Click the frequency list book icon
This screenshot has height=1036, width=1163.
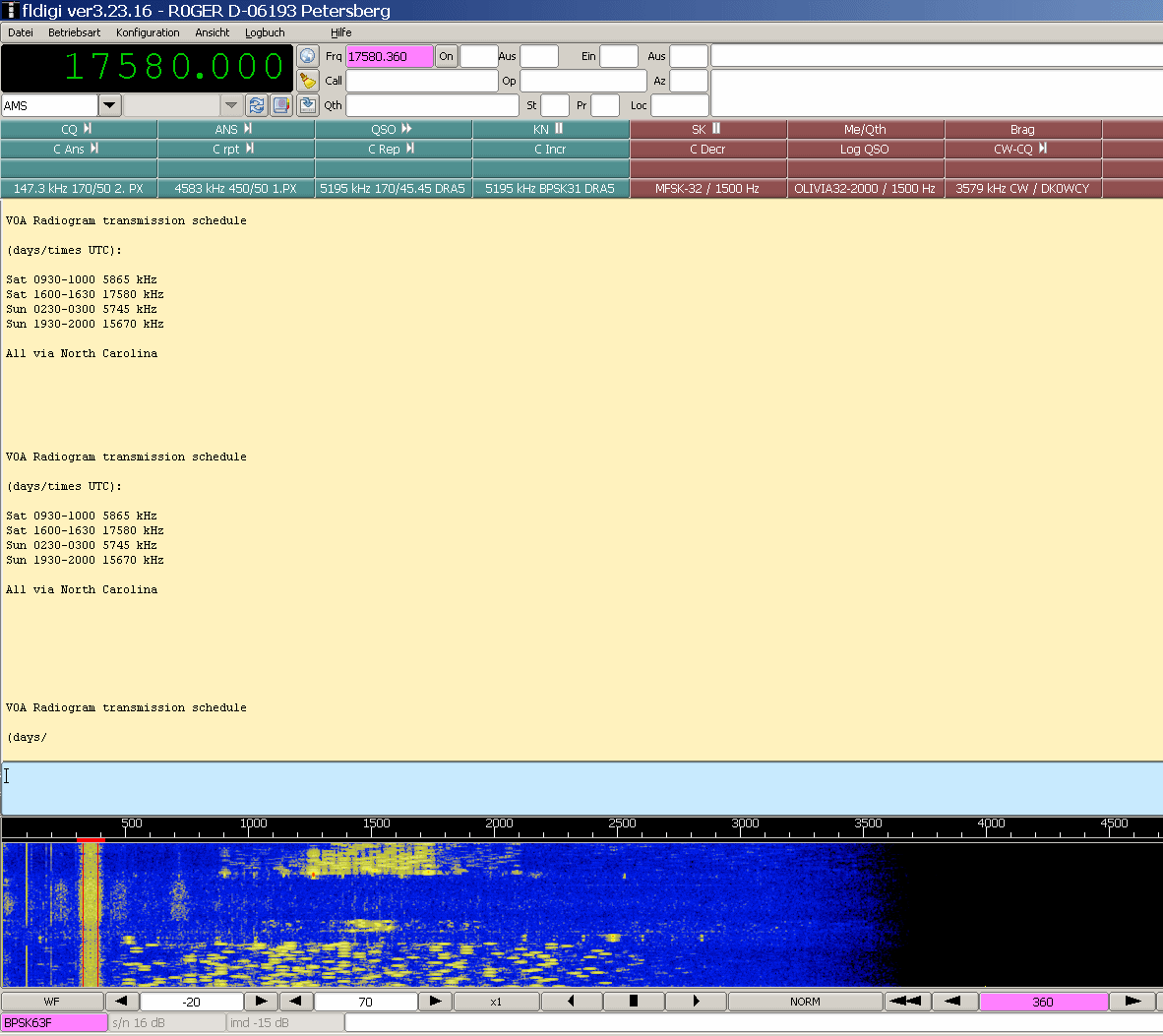point(281,105)
